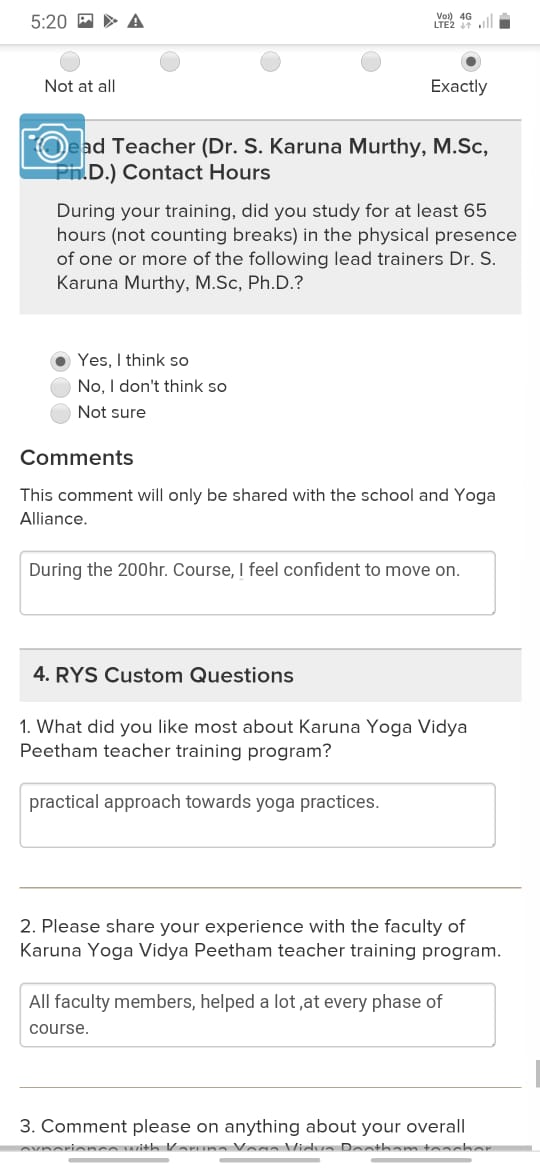Tap the image notification icon in status bar

[x=85, y=22]
